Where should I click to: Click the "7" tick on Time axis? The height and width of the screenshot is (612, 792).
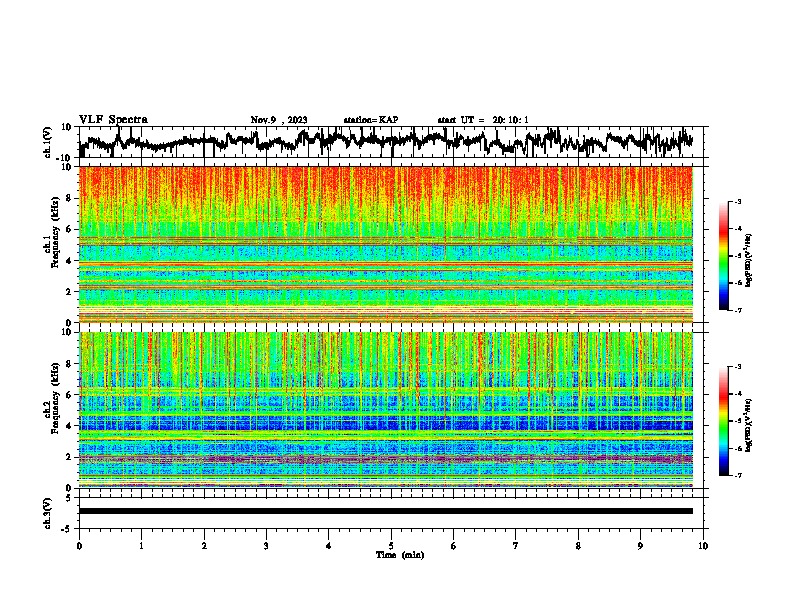point(516,546)
